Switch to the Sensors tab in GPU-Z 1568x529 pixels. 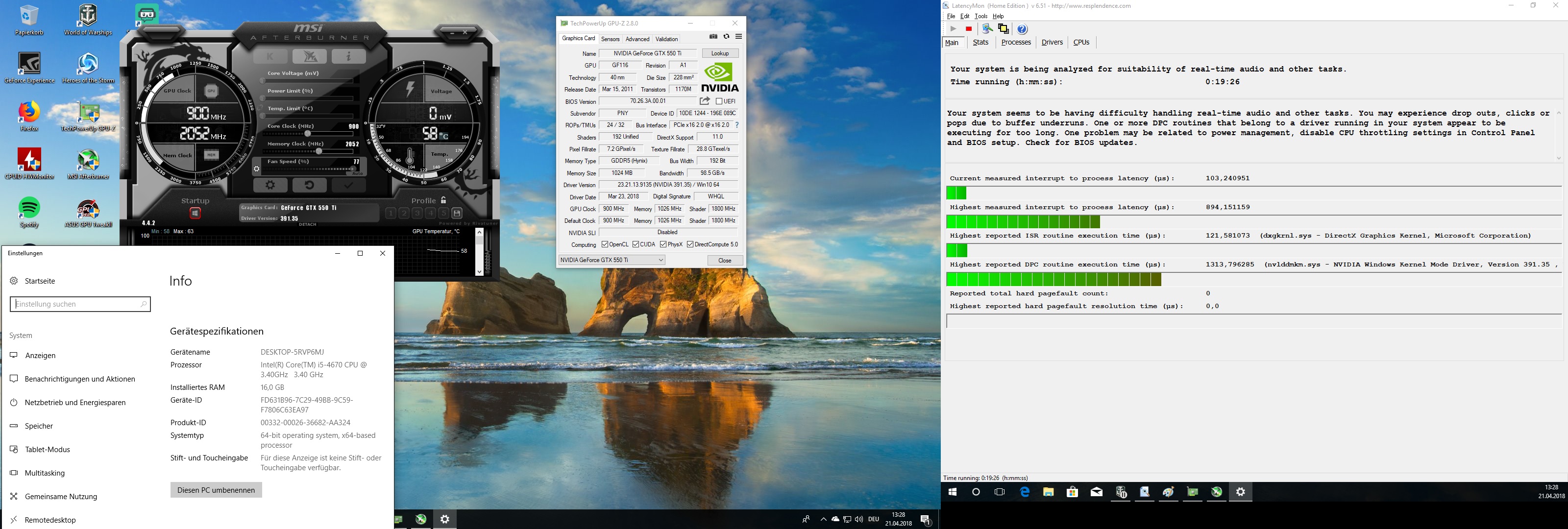610,39
